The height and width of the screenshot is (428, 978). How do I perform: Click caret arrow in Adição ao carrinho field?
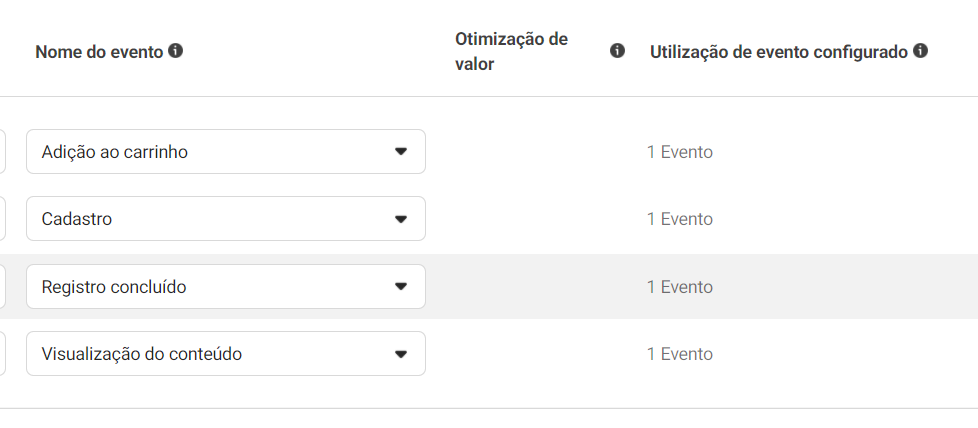[x=401, y=152]
